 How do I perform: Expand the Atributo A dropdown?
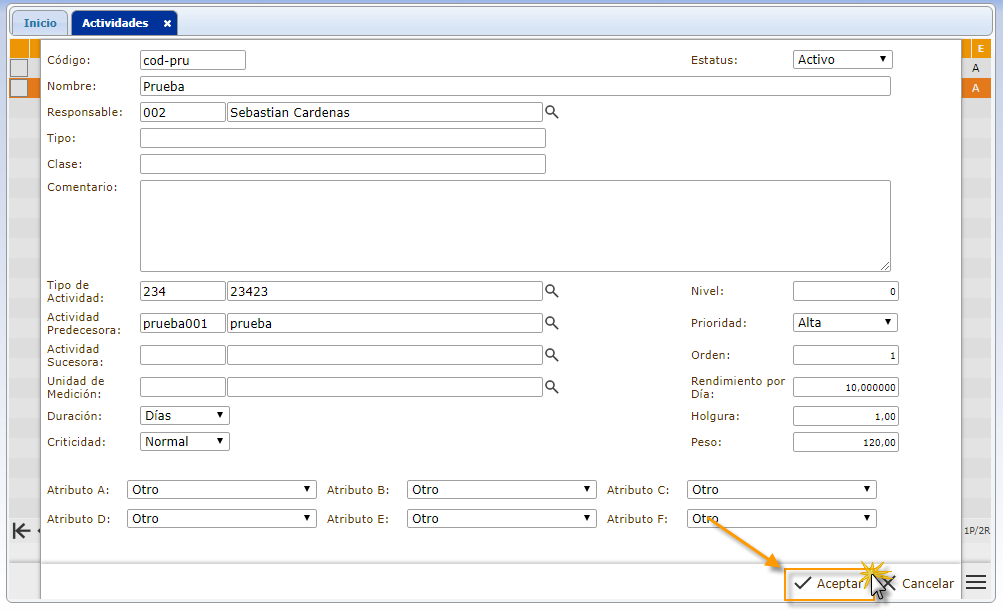[x=222, y=490]
